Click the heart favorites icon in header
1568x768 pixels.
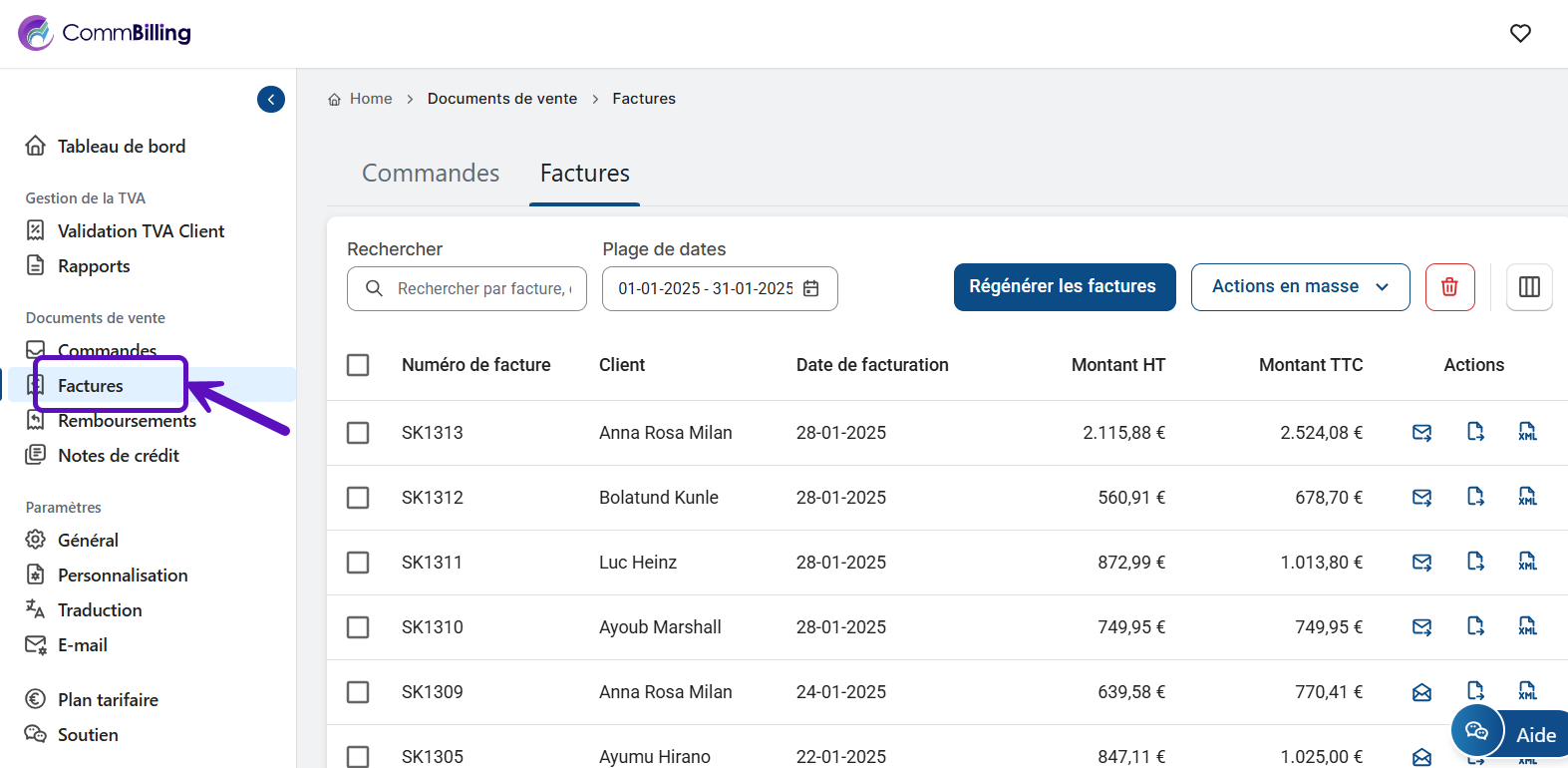(x=1520, y=34)
